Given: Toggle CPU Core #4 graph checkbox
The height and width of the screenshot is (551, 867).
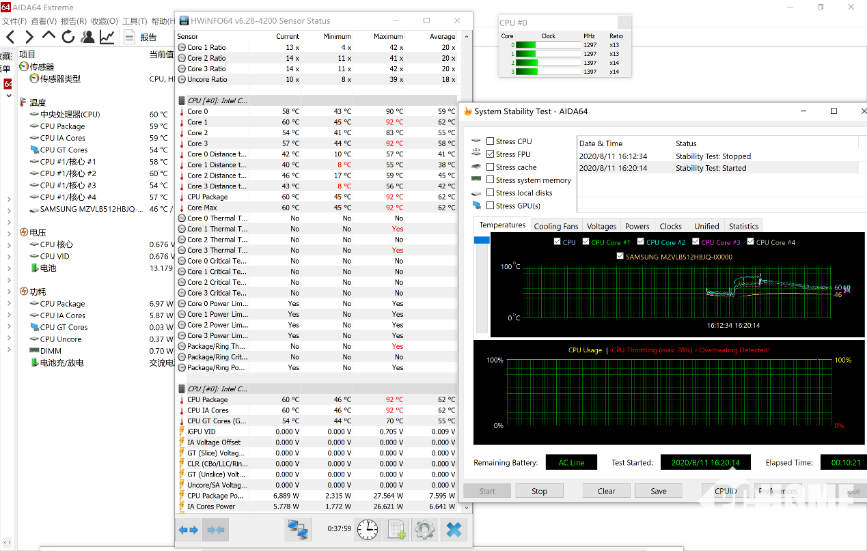Looking at the screenshot, I should (x=750, y=242).
